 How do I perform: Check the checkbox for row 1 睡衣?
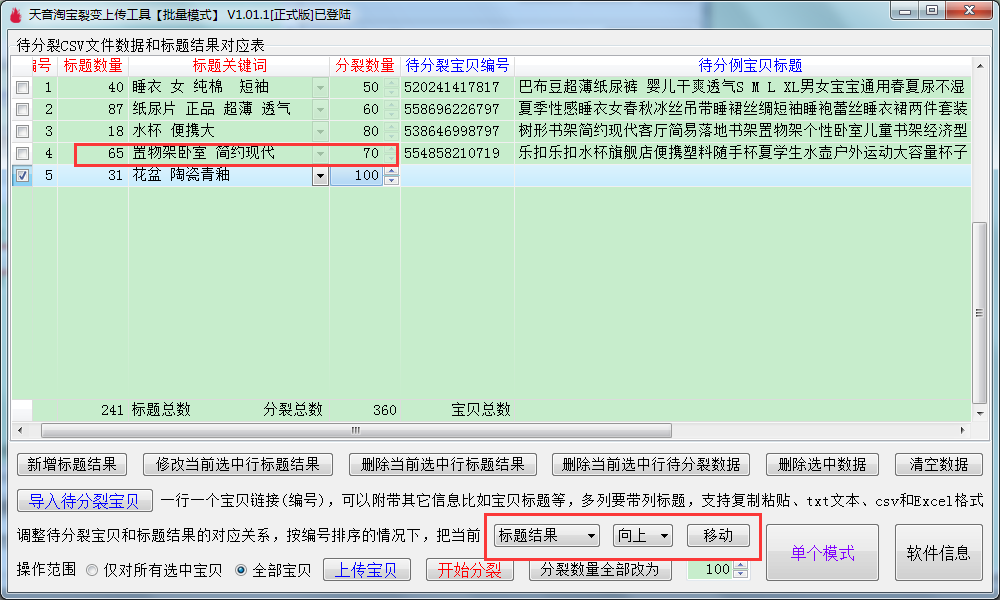click(22, 88)
